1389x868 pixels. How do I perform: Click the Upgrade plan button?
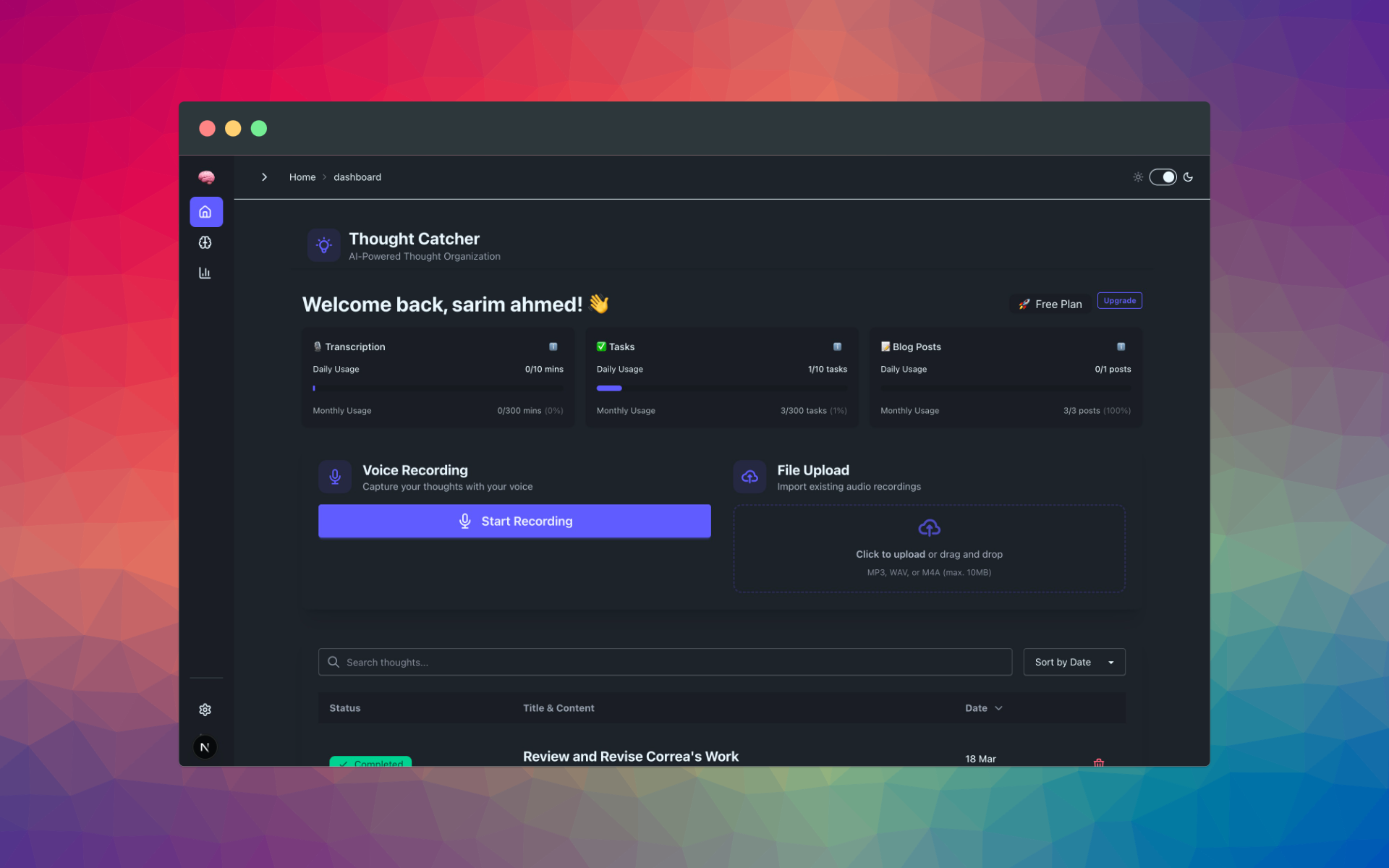(x=1119, y=301)
